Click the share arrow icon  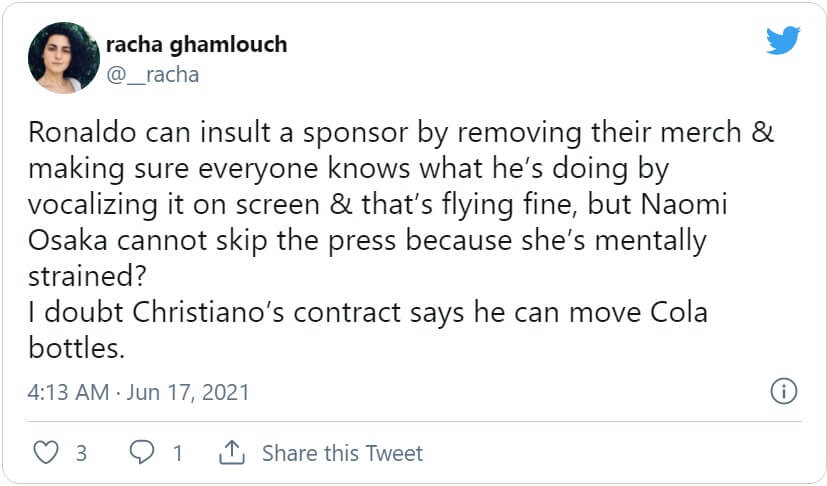[x=232, y=453]
